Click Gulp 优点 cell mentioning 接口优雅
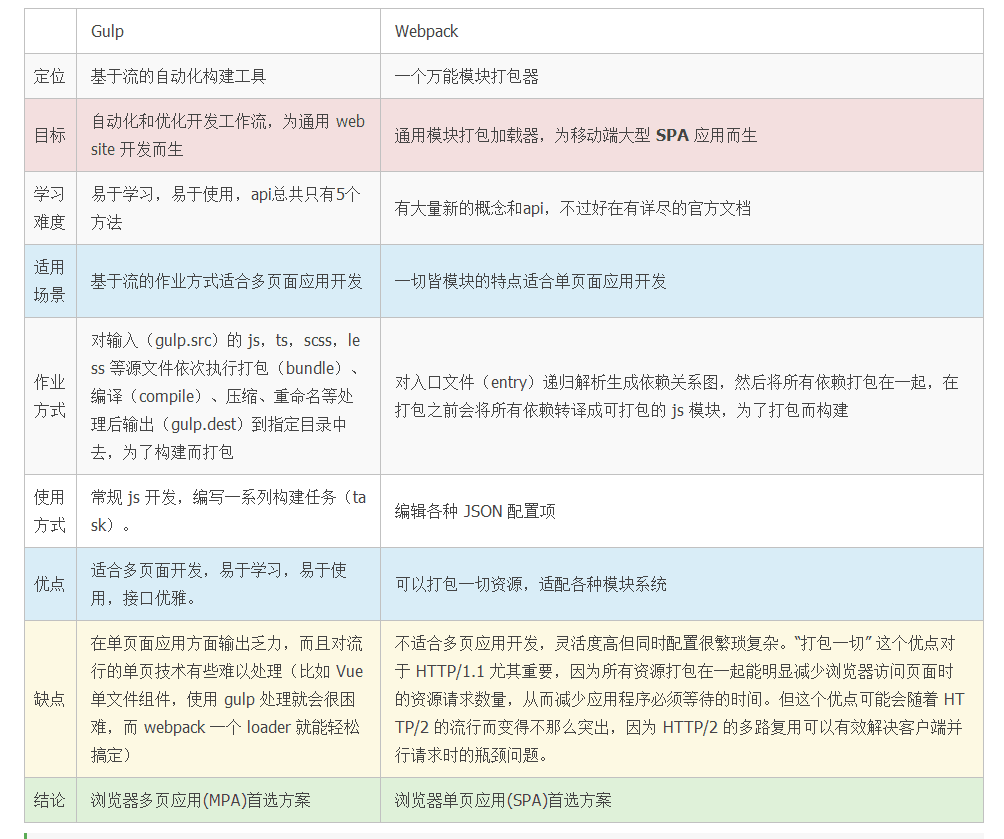 tap(228, 584)
